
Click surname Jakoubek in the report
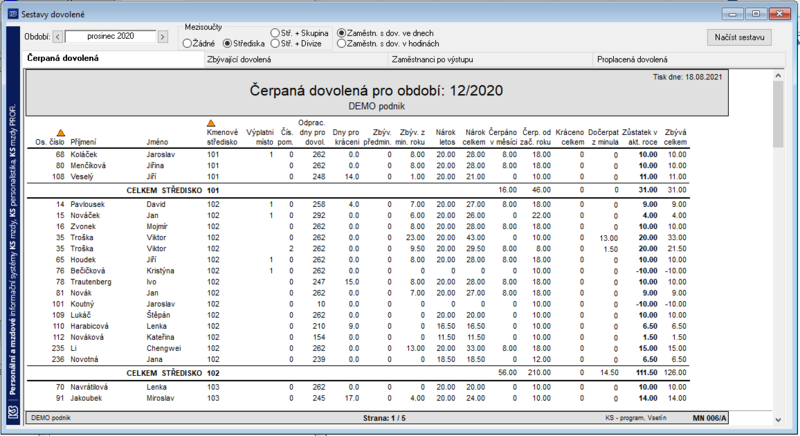[86, 398]
